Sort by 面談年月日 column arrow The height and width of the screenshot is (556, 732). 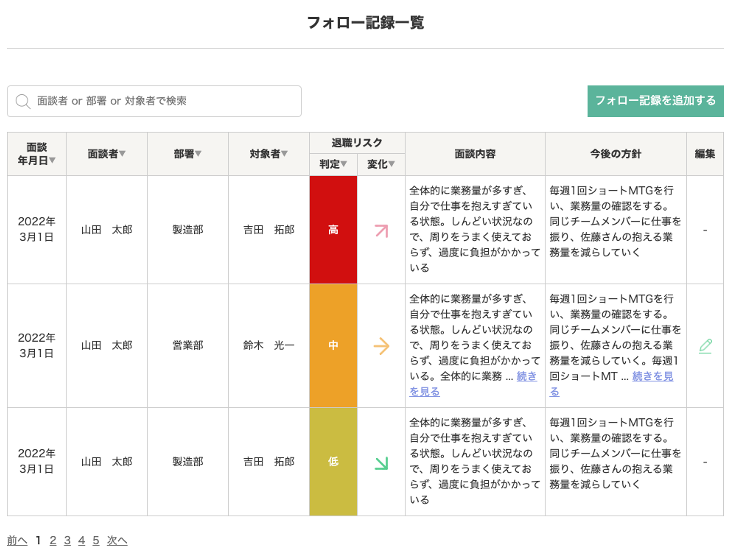53,160
